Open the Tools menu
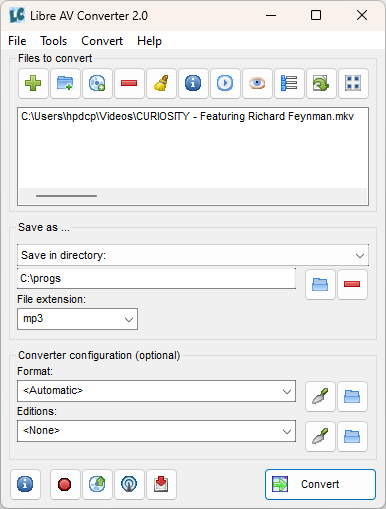This screenshot has height=509, width=386. point(54,41)
